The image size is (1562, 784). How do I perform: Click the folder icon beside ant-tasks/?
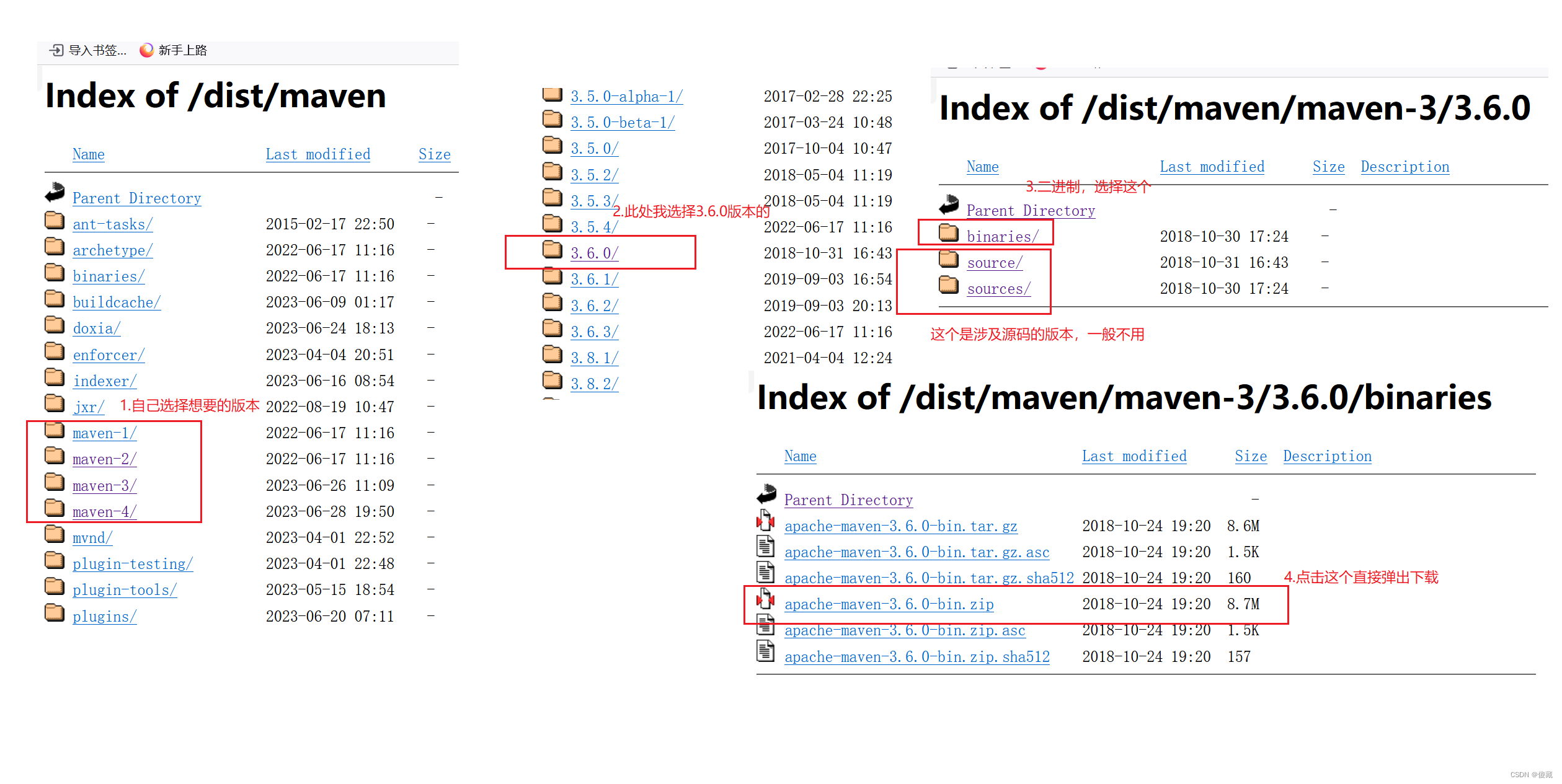[55, 221]
